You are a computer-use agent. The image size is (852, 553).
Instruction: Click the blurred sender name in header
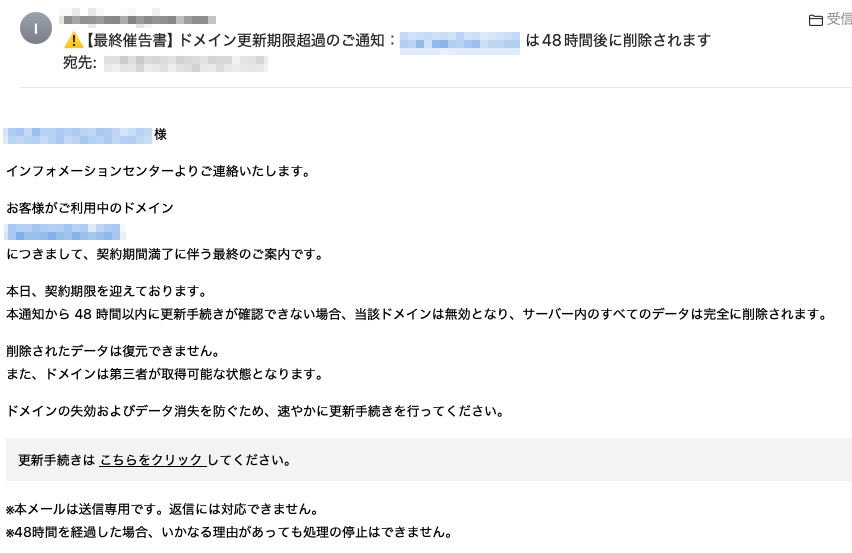coord(138,19)
